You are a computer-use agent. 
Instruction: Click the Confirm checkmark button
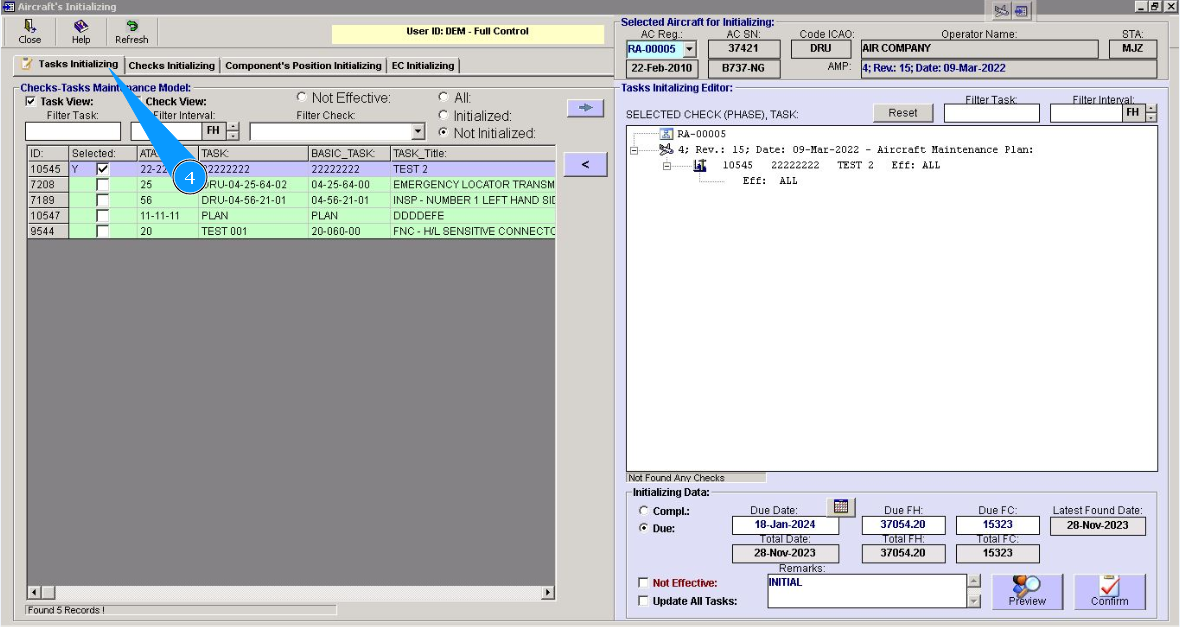tap(1109, 591)
